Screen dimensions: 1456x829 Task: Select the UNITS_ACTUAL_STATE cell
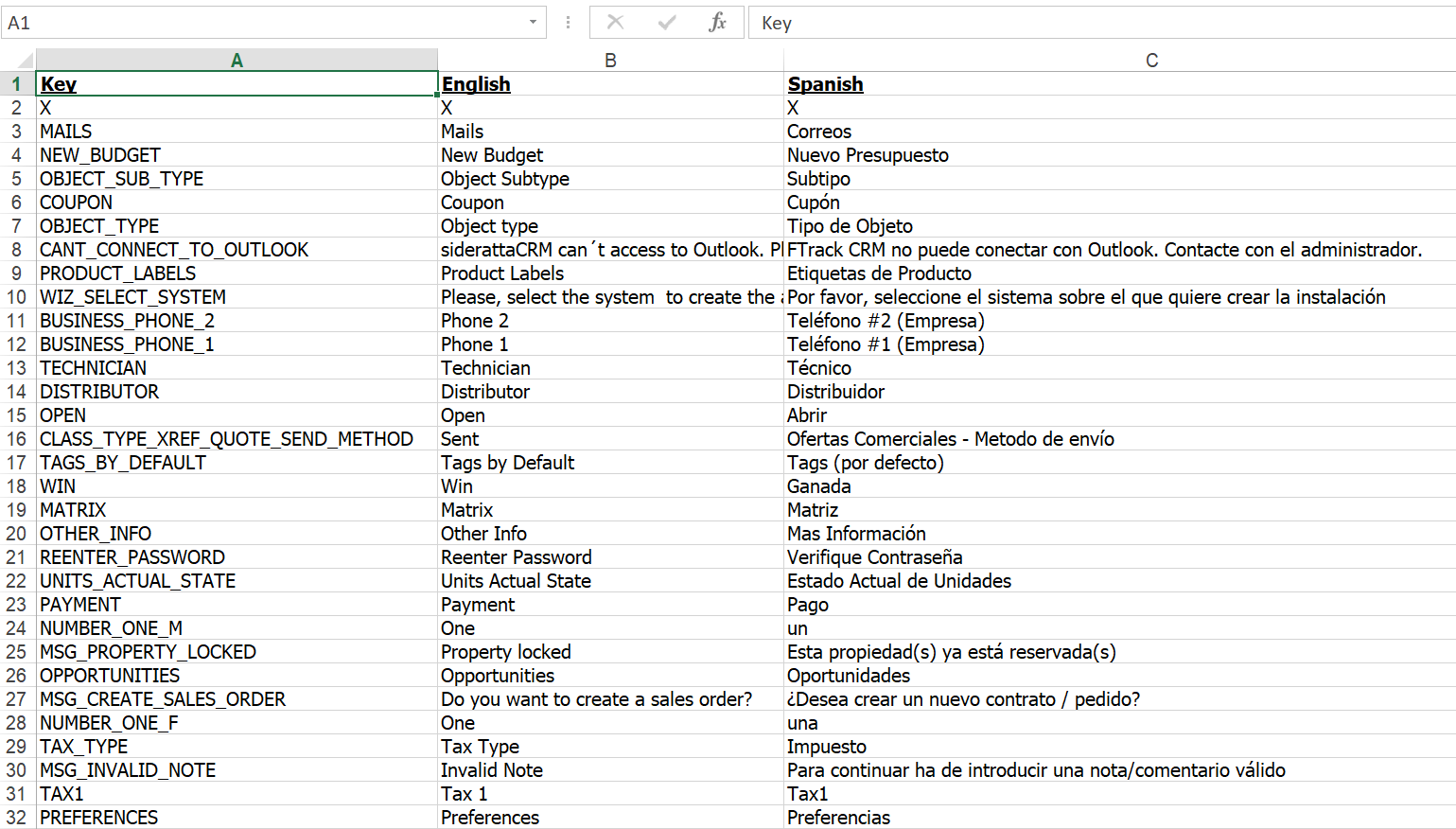[237, 581]
